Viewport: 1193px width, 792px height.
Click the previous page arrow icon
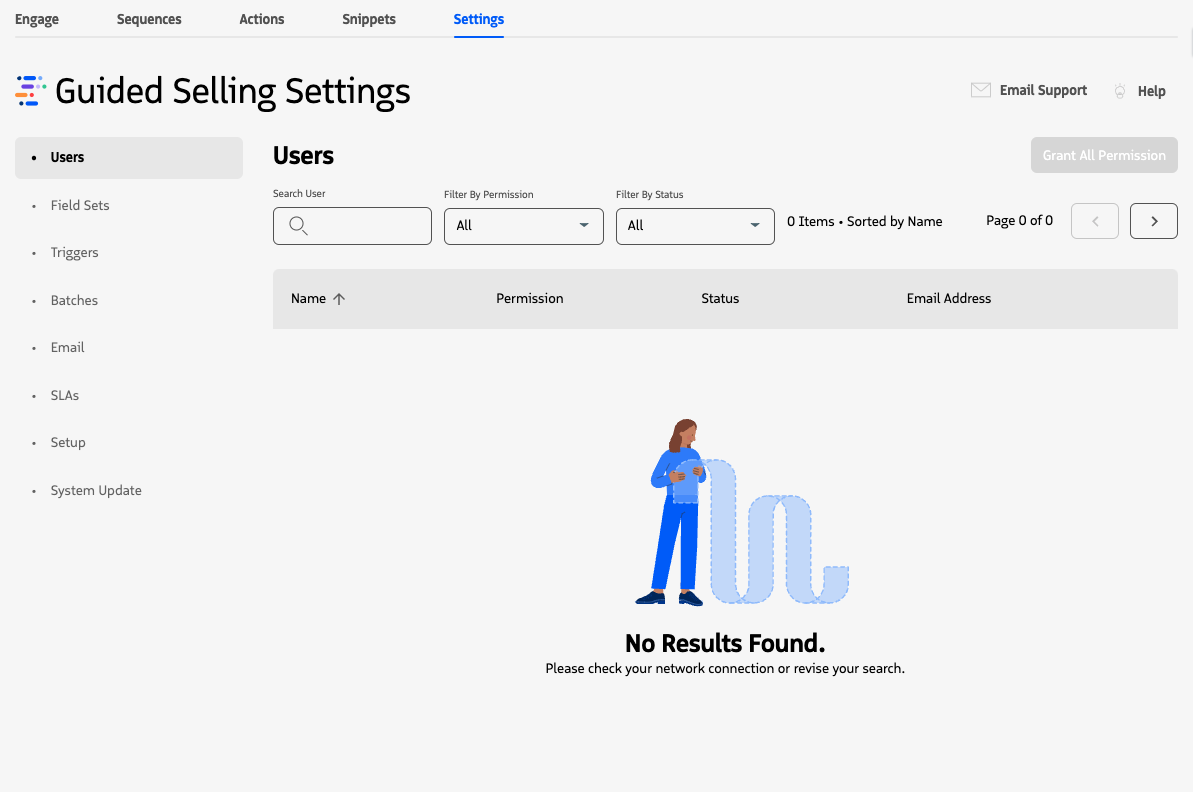[1094, 220]
